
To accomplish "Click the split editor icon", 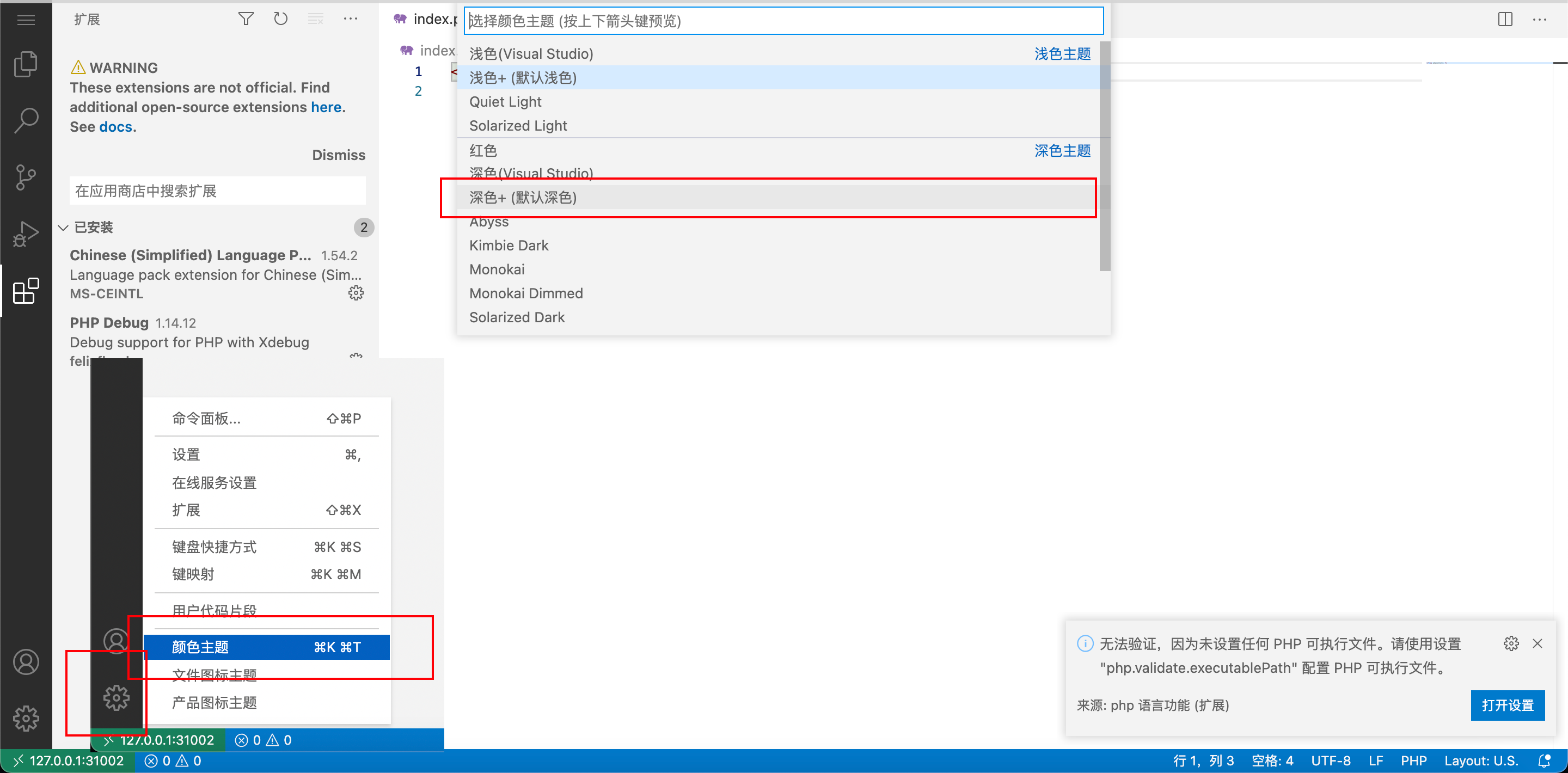I will (1505, 20).
